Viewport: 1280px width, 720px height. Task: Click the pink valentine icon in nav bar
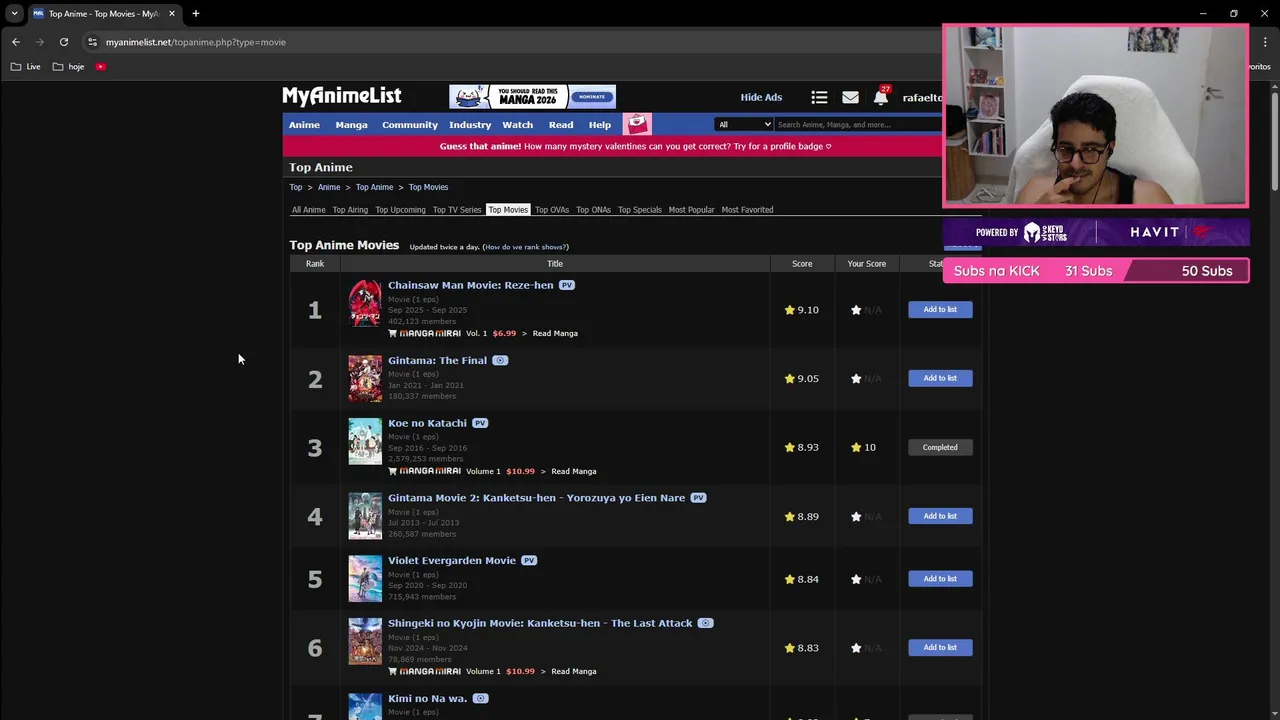pyautogui.click(x=637, y=124)
